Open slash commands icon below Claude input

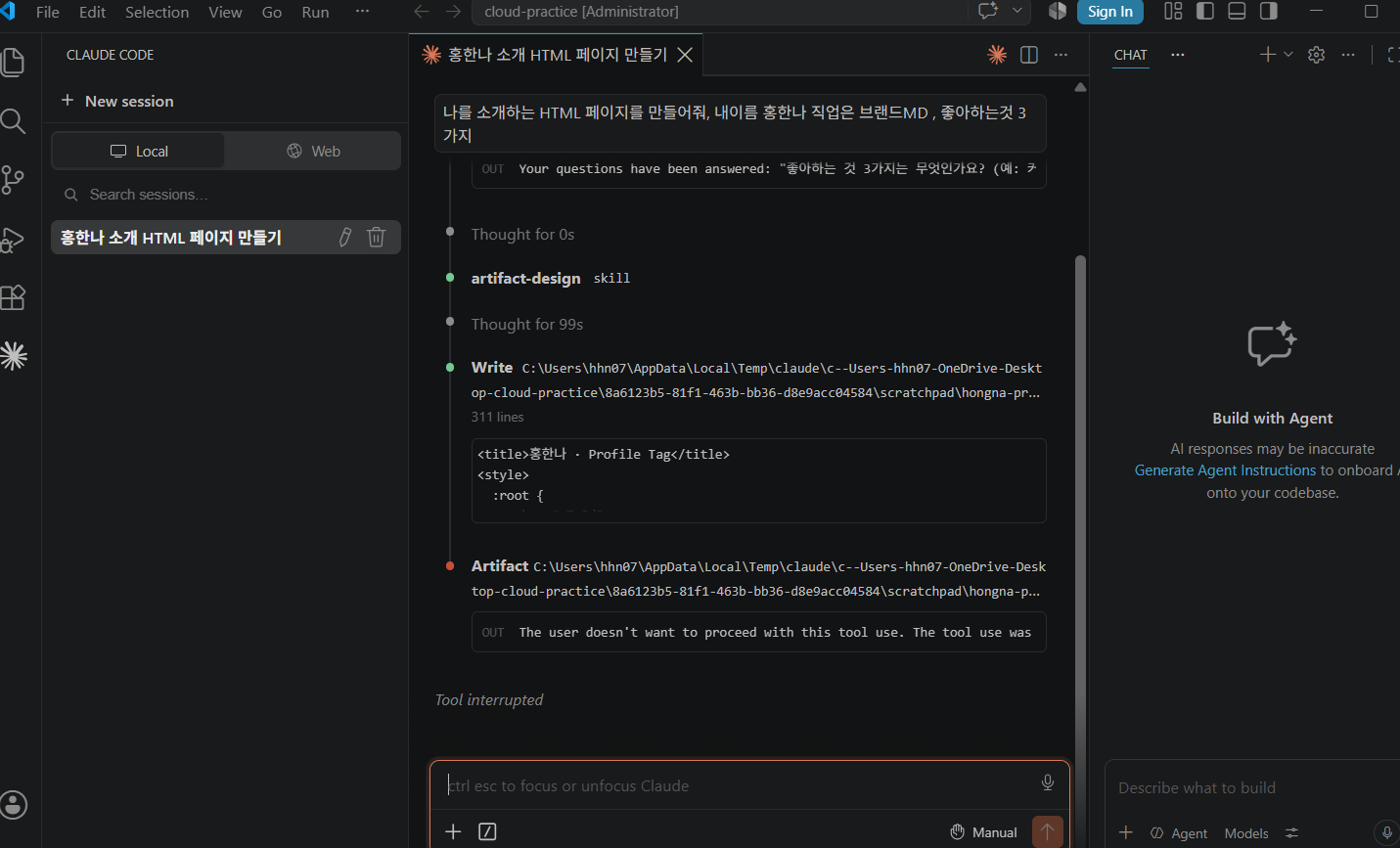tap(487, 831)
